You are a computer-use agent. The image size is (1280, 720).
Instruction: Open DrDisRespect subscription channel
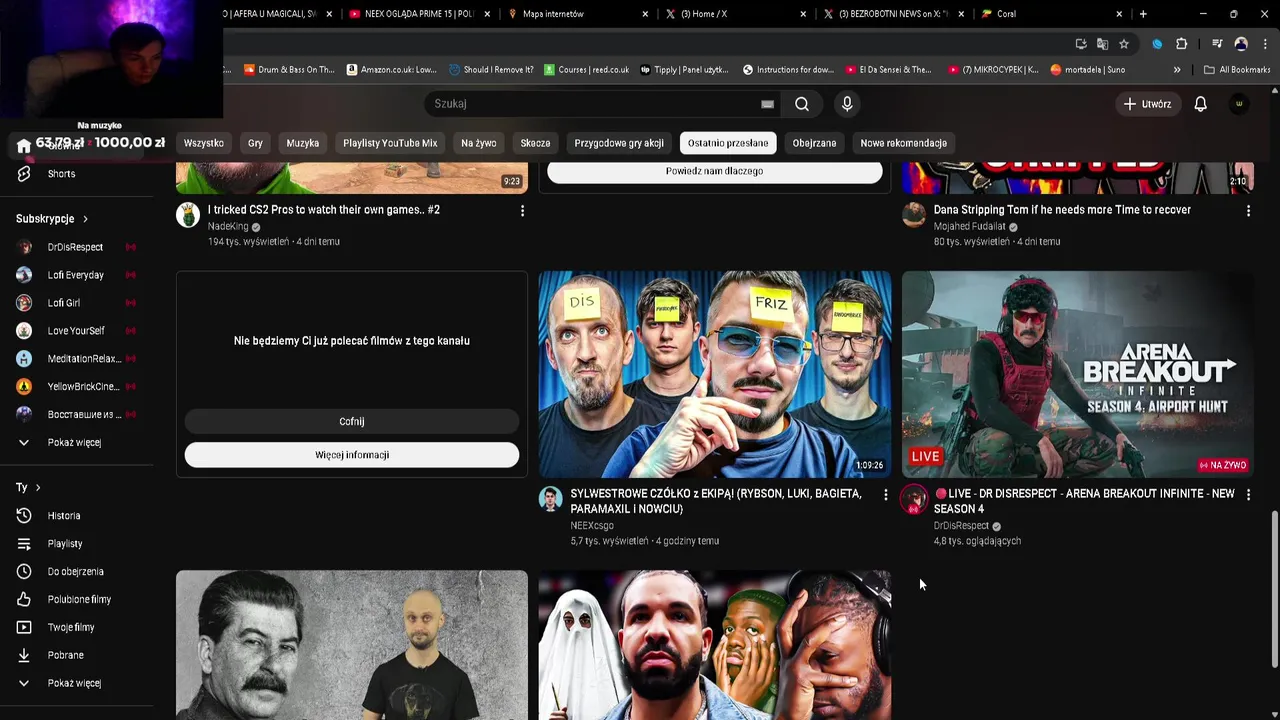tap(75, 247)
